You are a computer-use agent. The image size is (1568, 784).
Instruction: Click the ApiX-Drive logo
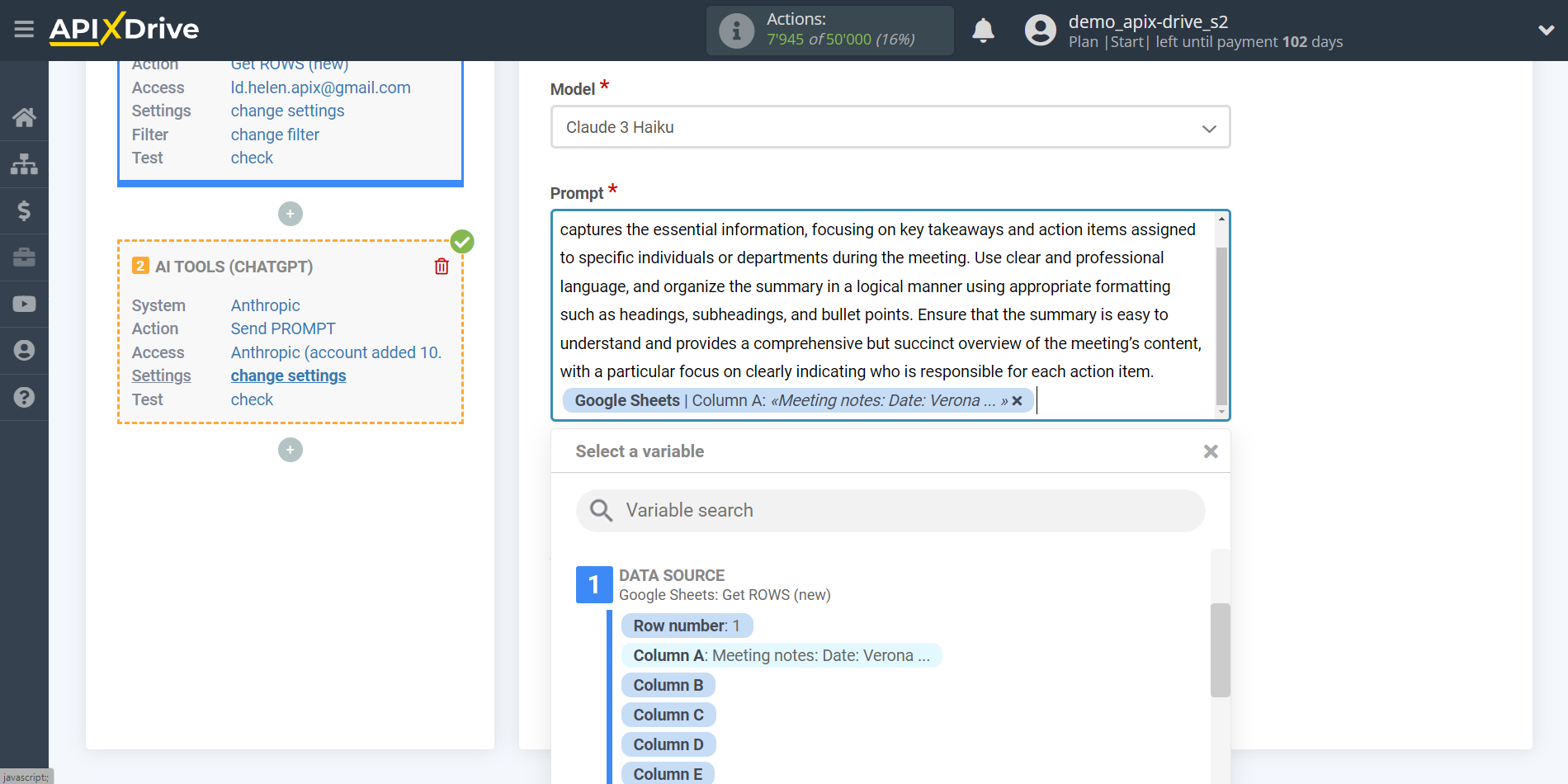pos(124,29)
